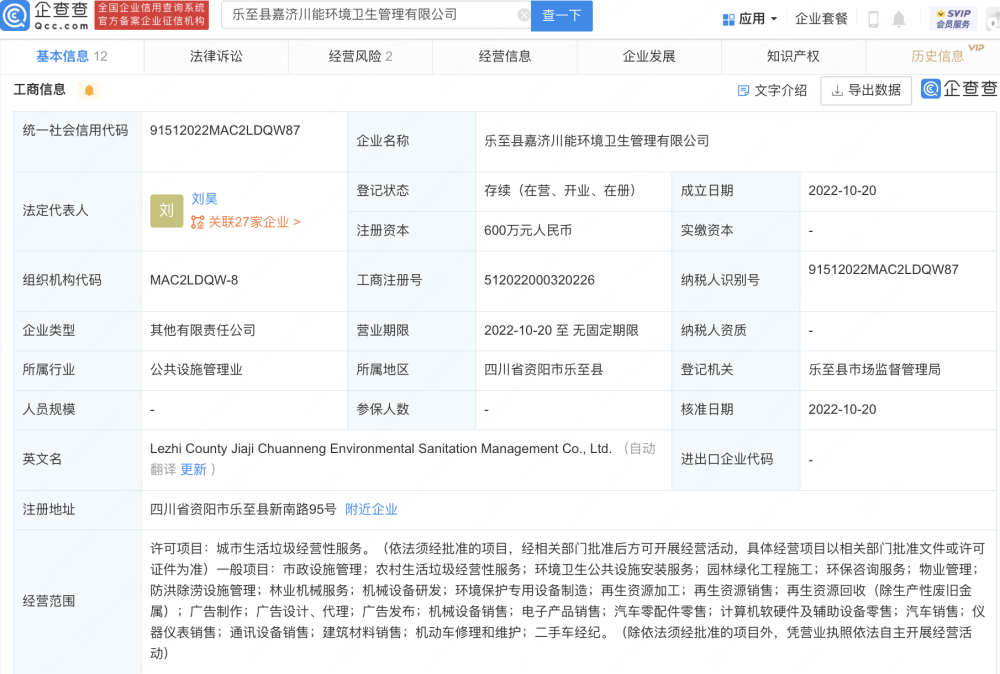The height and width of the screenshot is (674, 1000).
Task: Switch to the 法律诉讼 tab
Action: coord(216,57)
